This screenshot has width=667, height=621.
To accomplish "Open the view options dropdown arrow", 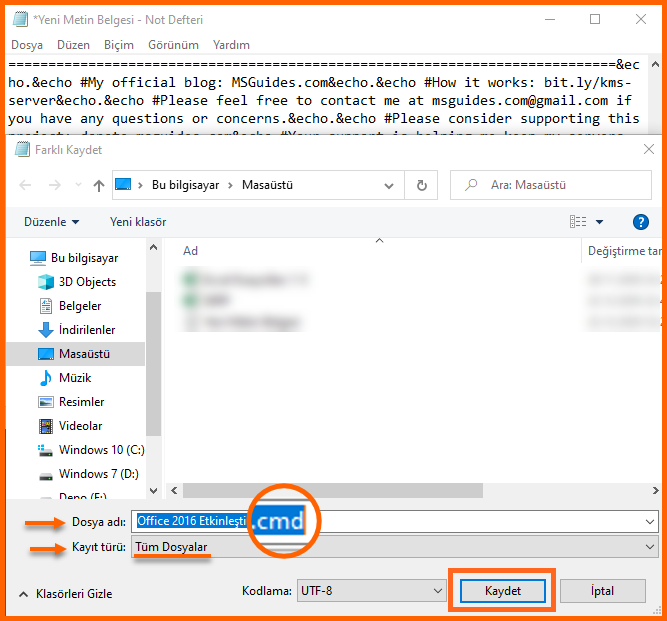I will (599, 222).
